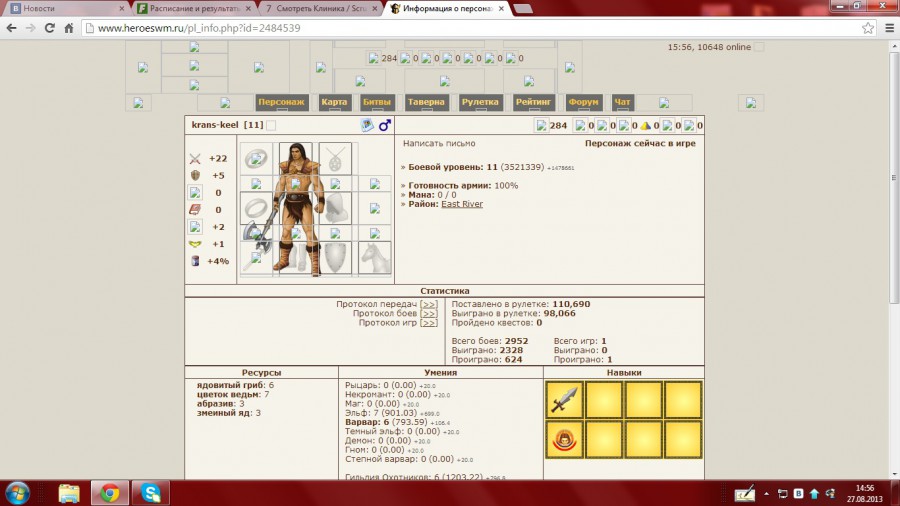Viewport: 900px width, 506px height.
Task: Click the red book knowledge stat icon
Action: [x=195, y=210]
